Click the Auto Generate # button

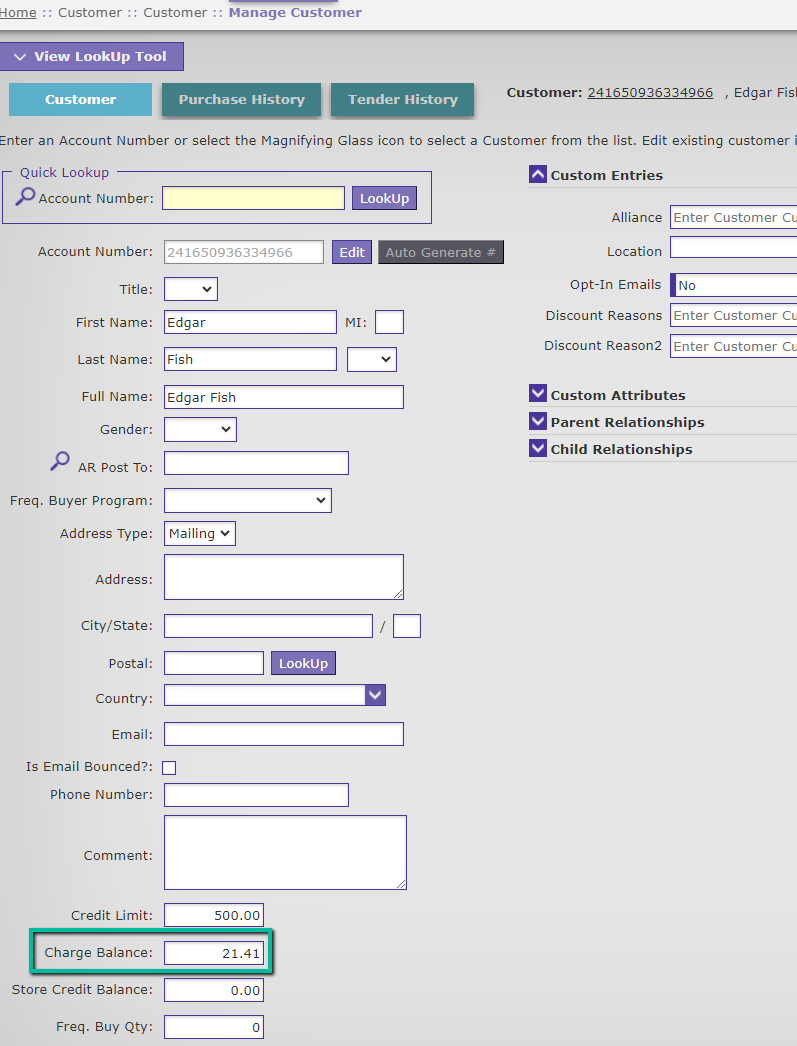[441, 252]
